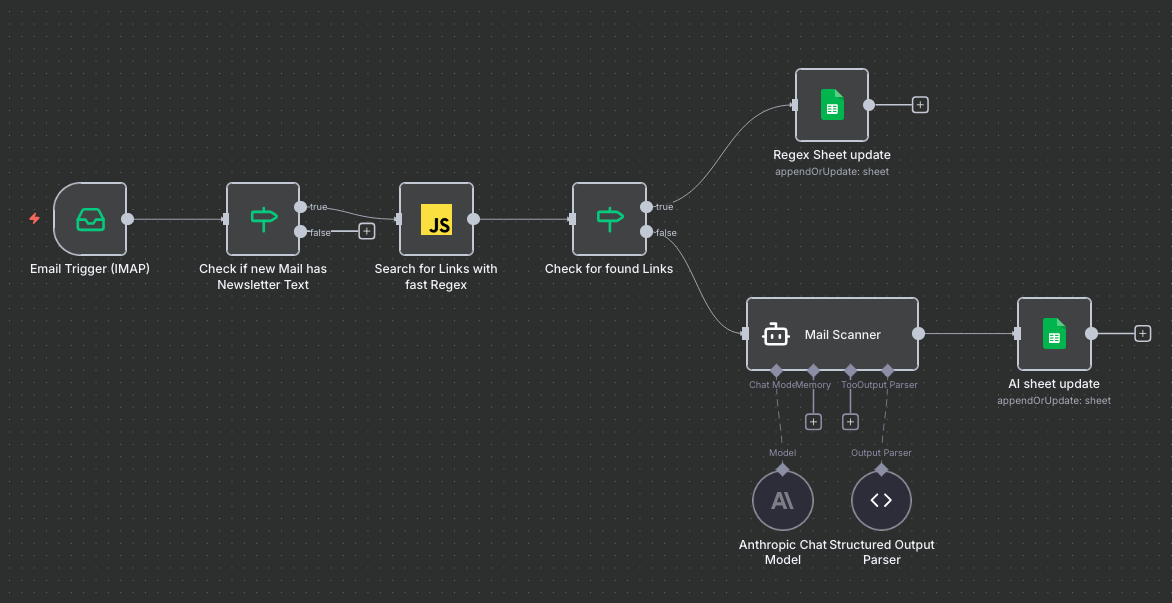Open the Search for Links with fast Regex code node
This screenshot has width=1172, height=603.
[435, 219]
